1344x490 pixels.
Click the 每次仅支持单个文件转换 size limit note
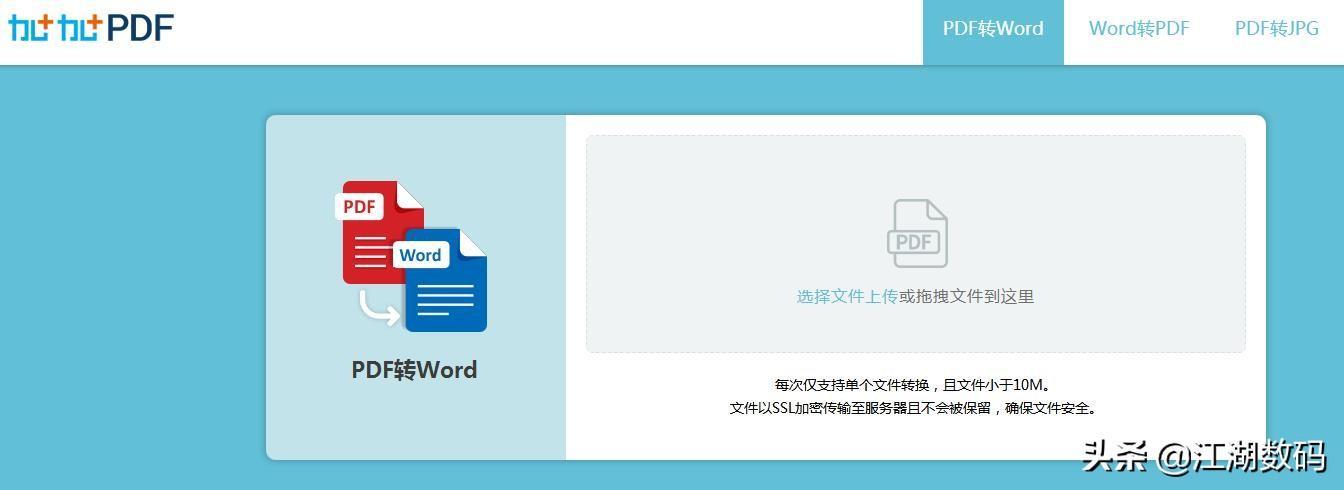click(x=913, y=384)
